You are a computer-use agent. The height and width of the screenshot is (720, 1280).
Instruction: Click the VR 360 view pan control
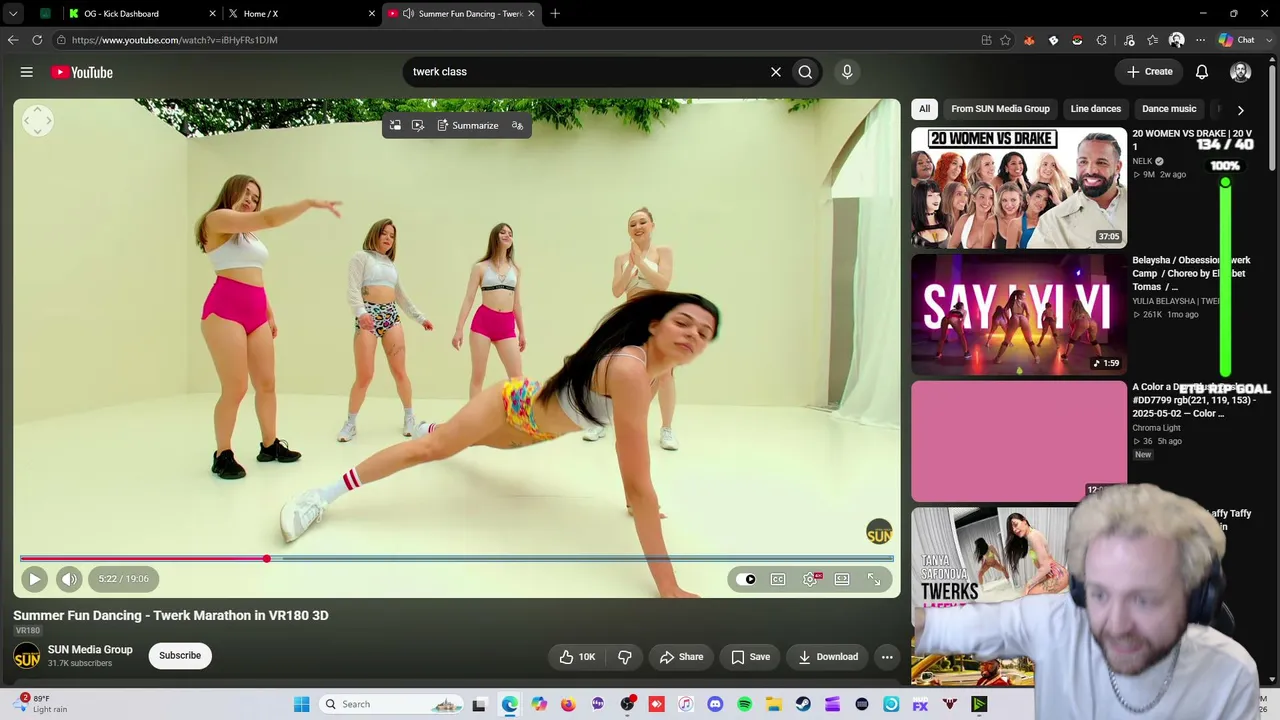[x=37, y=121]
